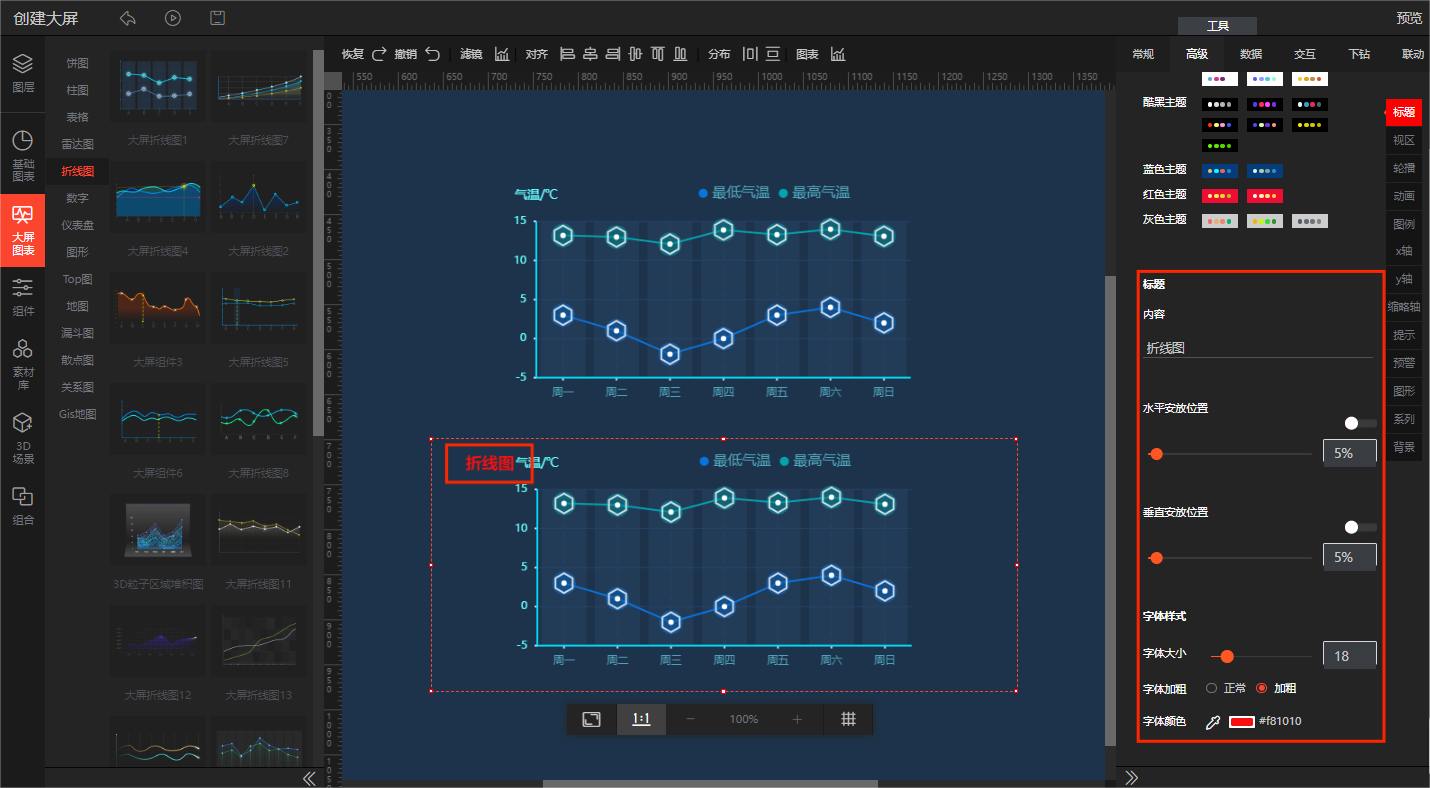This screenshot has height=788, width=1430.
Task: Click the zoom in plus icon
Action: tap(797, 719)
